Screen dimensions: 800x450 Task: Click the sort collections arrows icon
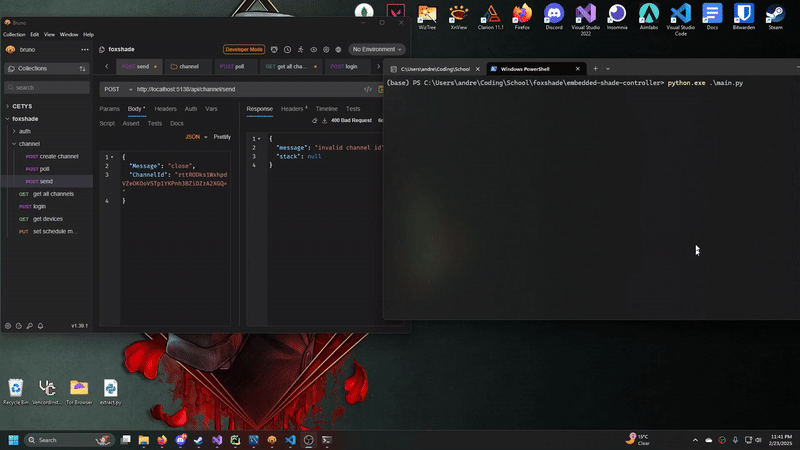pyautogui.click(x=82, y=68)
